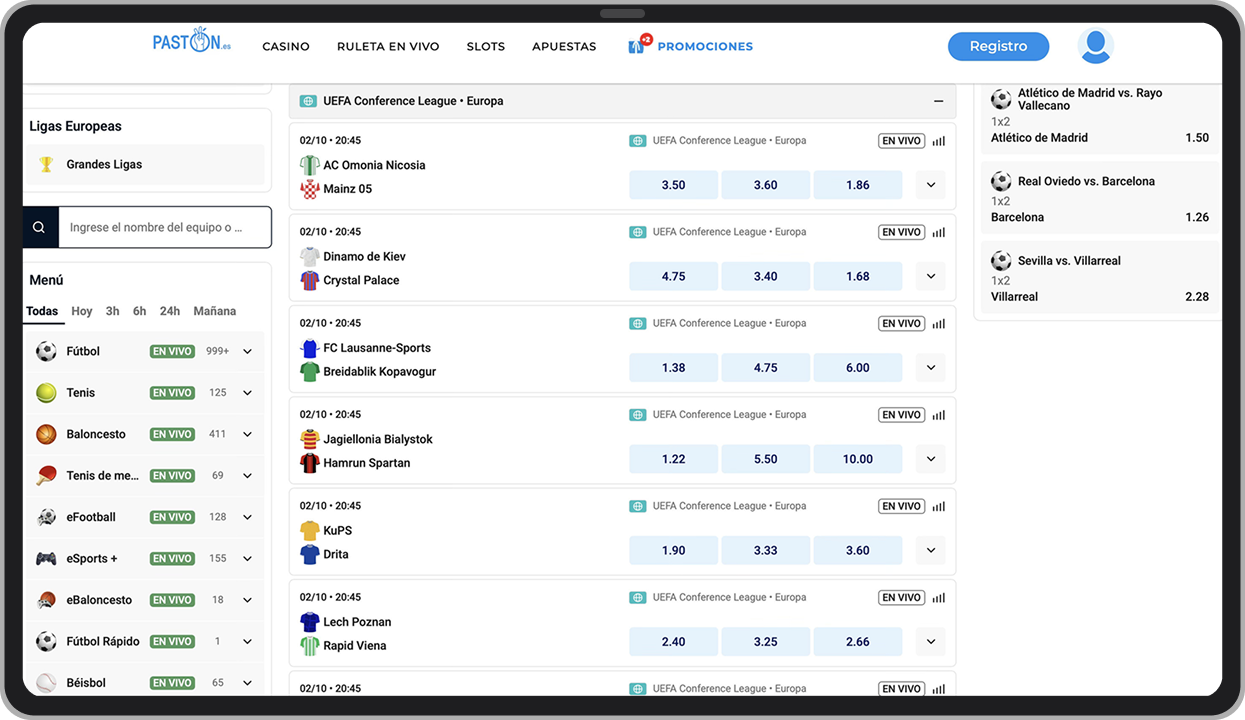This screenshot has width=1245, height=720.
Task: Click the Crystal Palace jersey icon
Action: click(310, 280)
